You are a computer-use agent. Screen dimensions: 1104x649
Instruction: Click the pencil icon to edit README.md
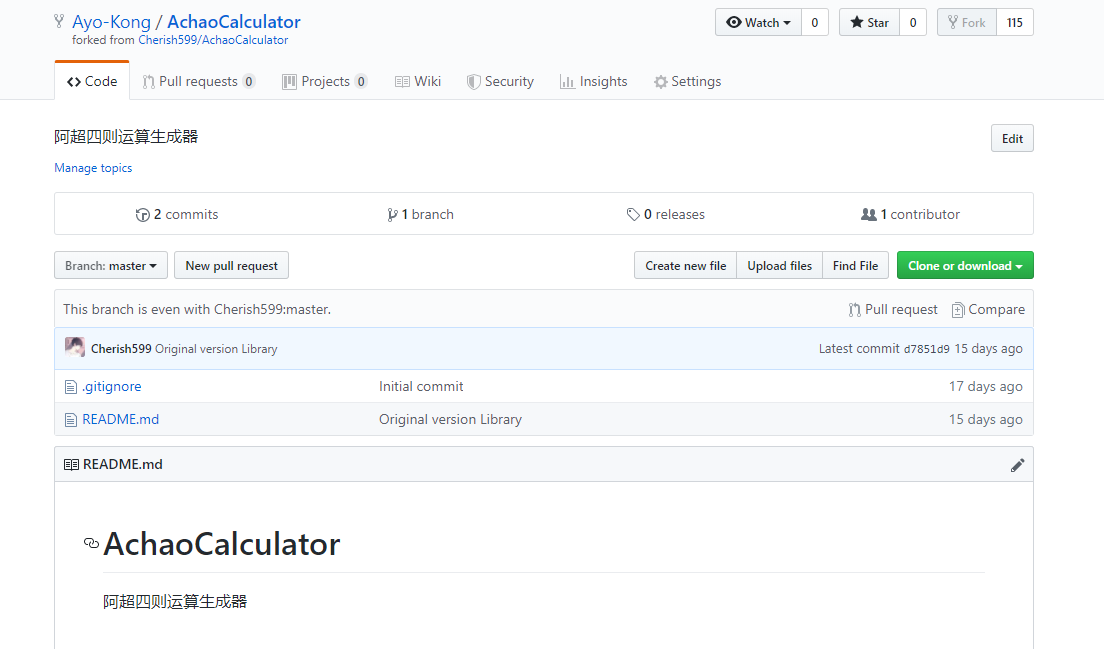click(1017, 465)
